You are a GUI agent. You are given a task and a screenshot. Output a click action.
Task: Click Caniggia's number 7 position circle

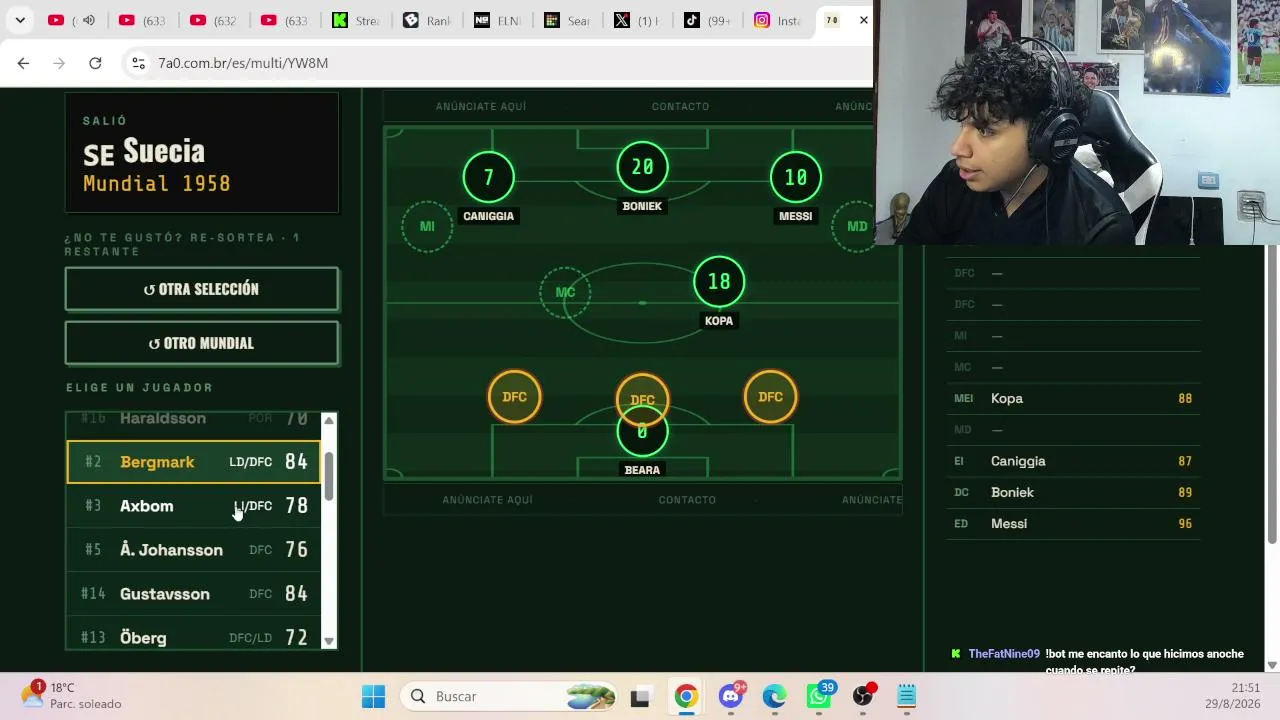coord(488,178)
